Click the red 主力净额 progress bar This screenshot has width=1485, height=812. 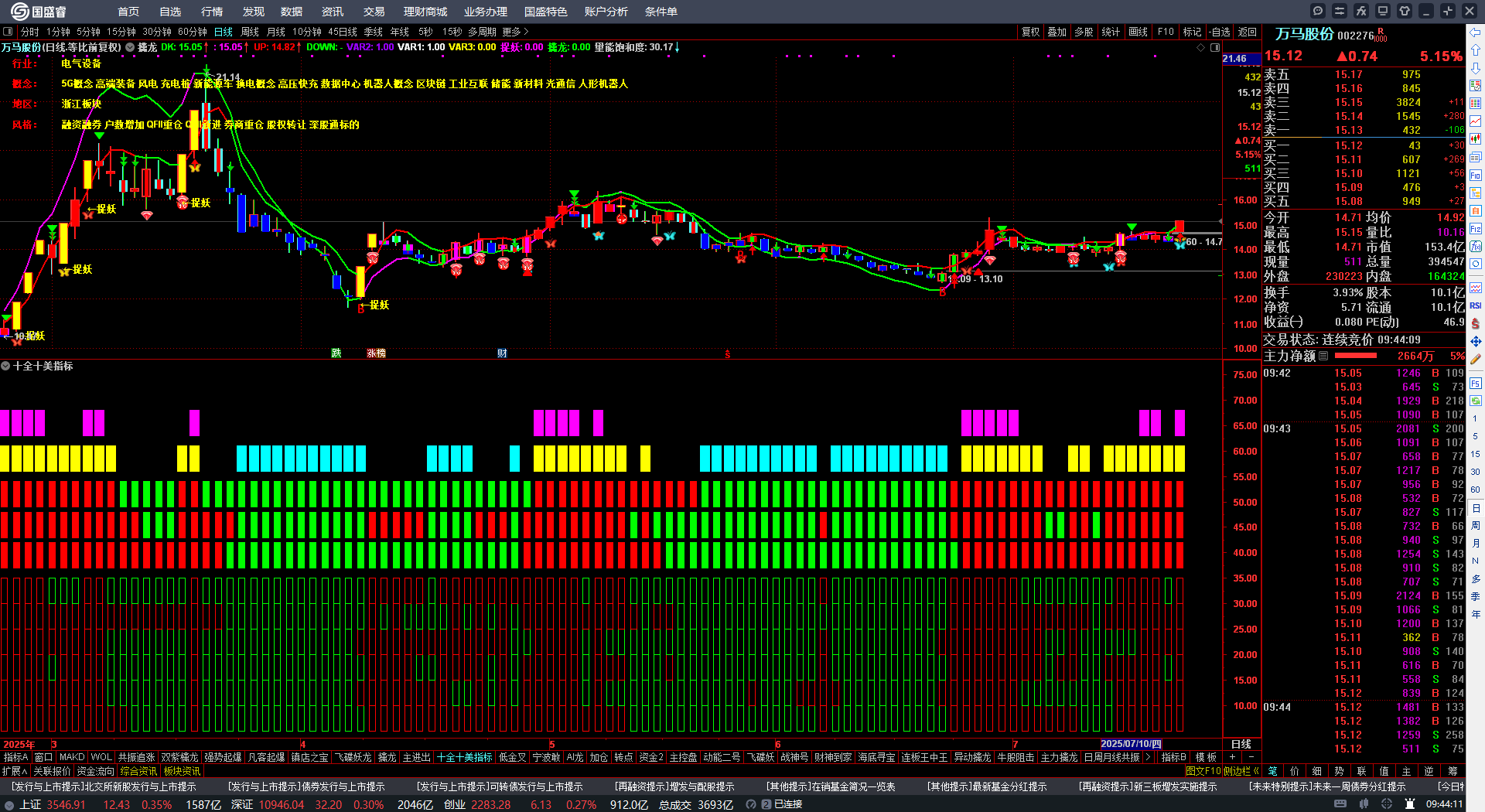pos(1356,356)
